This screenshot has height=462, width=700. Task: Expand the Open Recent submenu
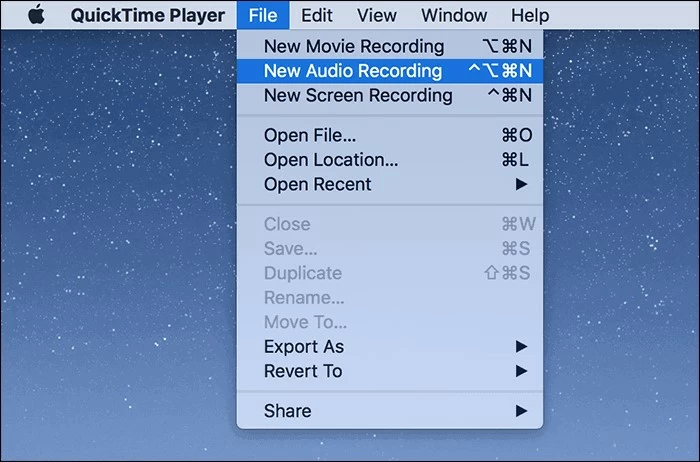click(317, 185)
